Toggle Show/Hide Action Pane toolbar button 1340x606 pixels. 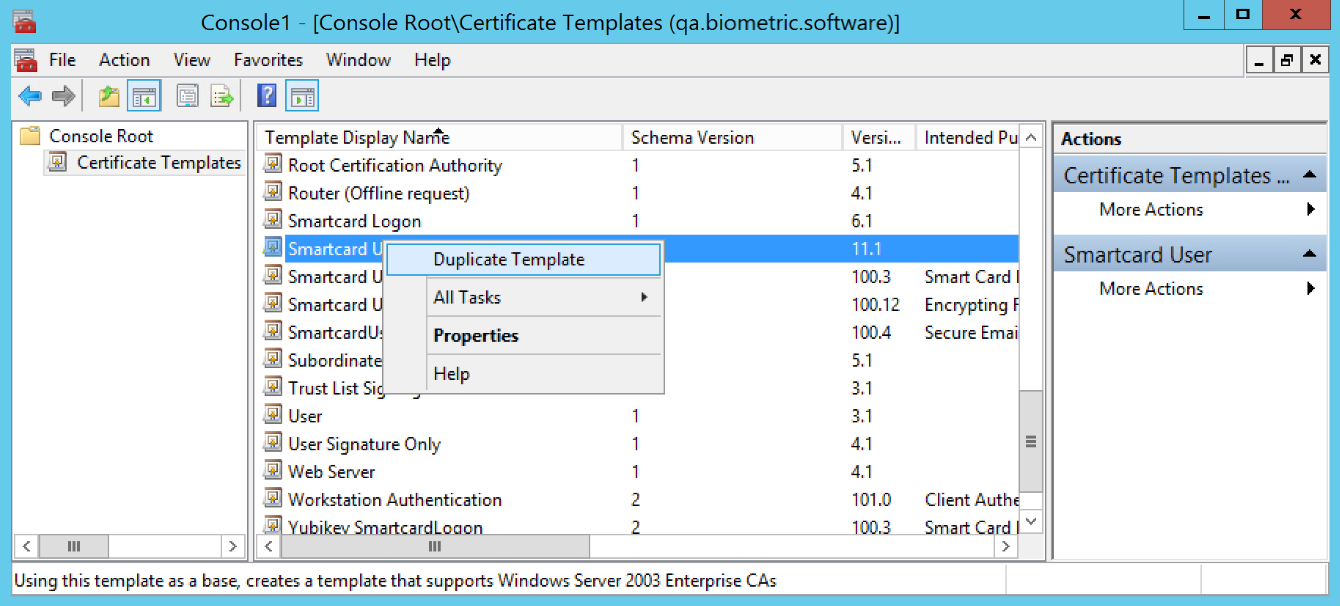click(302, 96)
